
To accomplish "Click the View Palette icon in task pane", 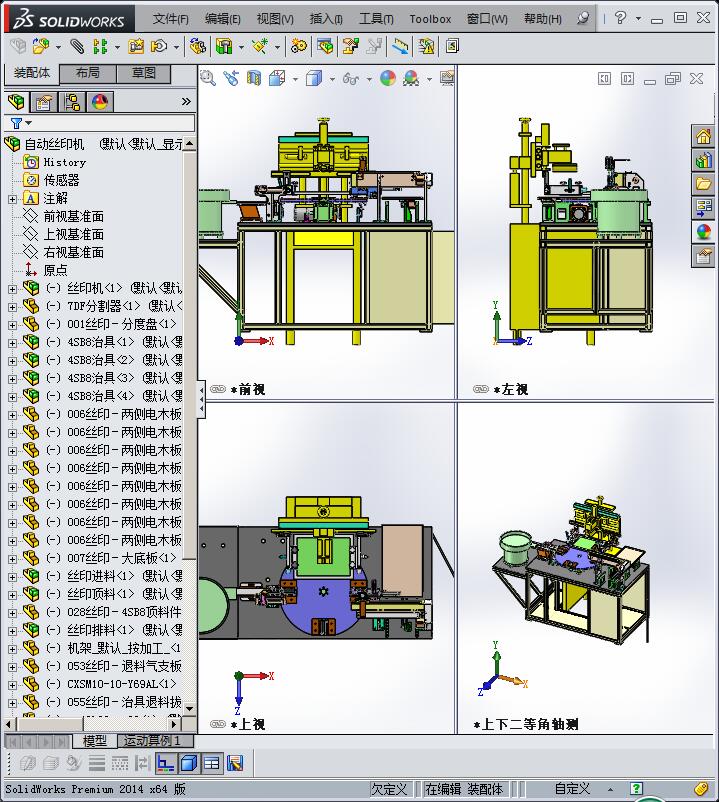I will point(703,207).
